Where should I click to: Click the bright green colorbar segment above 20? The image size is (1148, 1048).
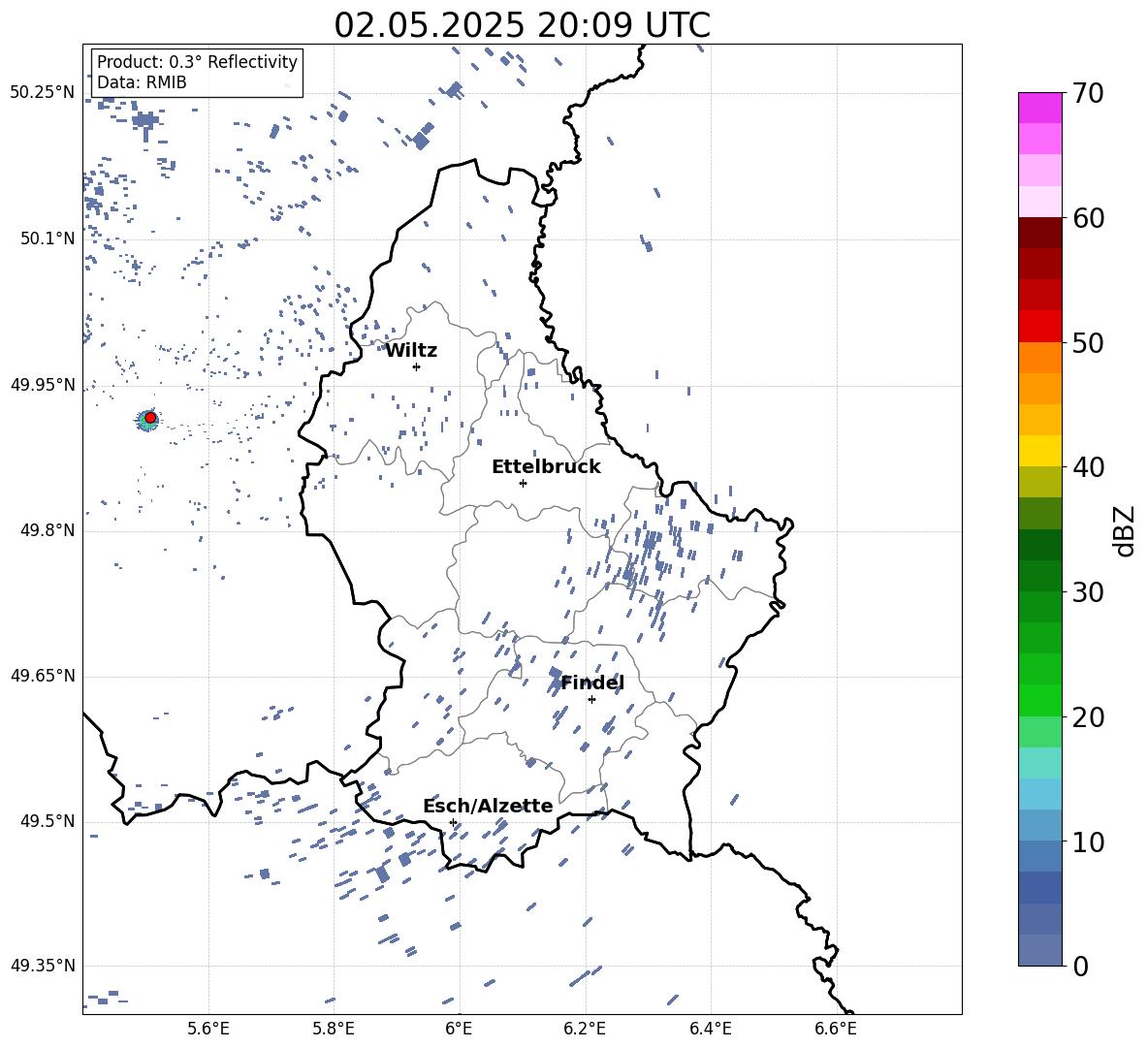point(1040,700)
